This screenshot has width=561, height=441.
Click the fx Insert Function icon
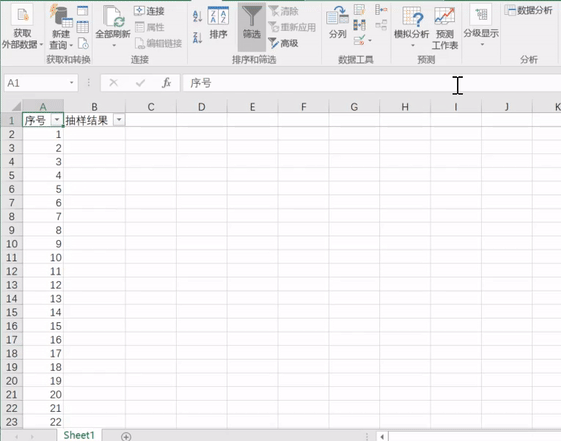pos(166,83)
